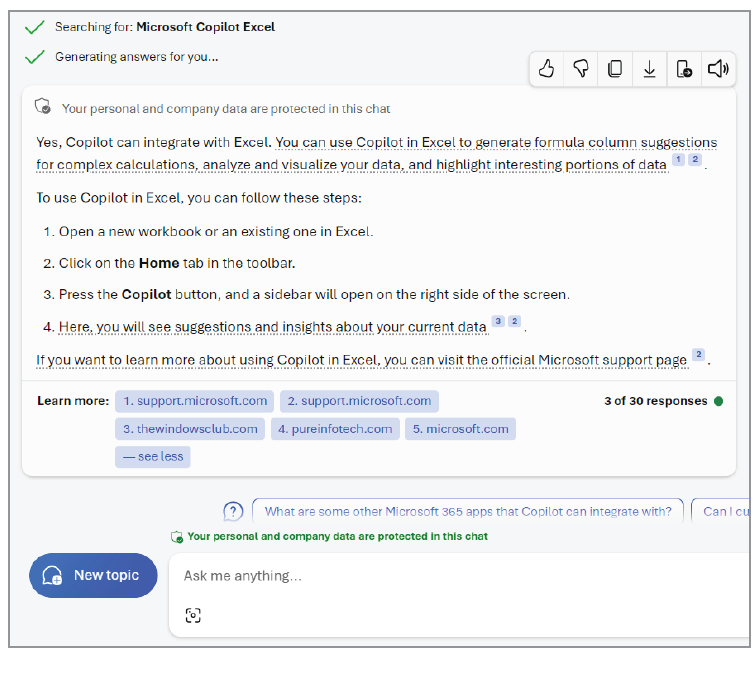Click the add image search icon
Viewport: 754px width, 673px height.
tap(193, 615)
